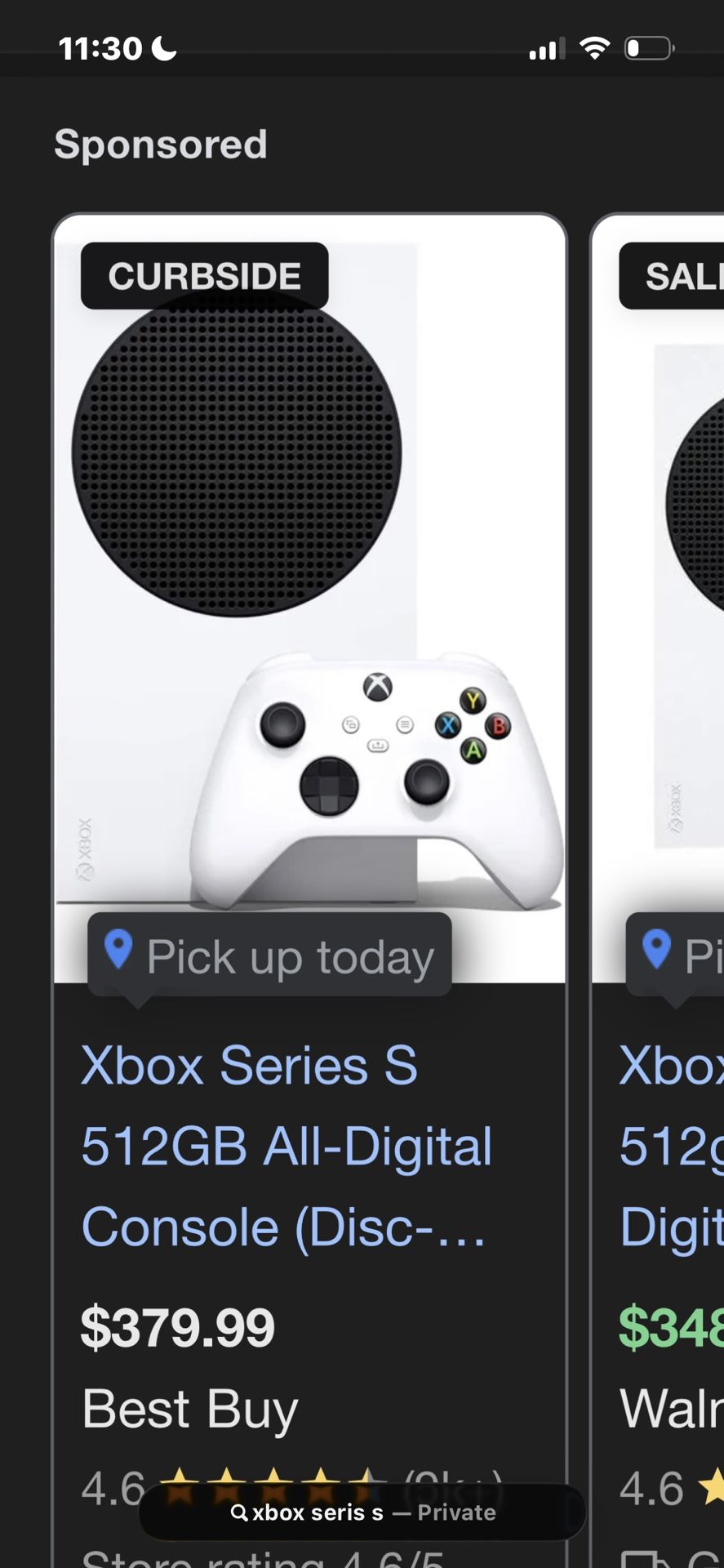Tap the moon Focus icon beside the time
This screenshot has width=724, height=1568.
[164, 48]
